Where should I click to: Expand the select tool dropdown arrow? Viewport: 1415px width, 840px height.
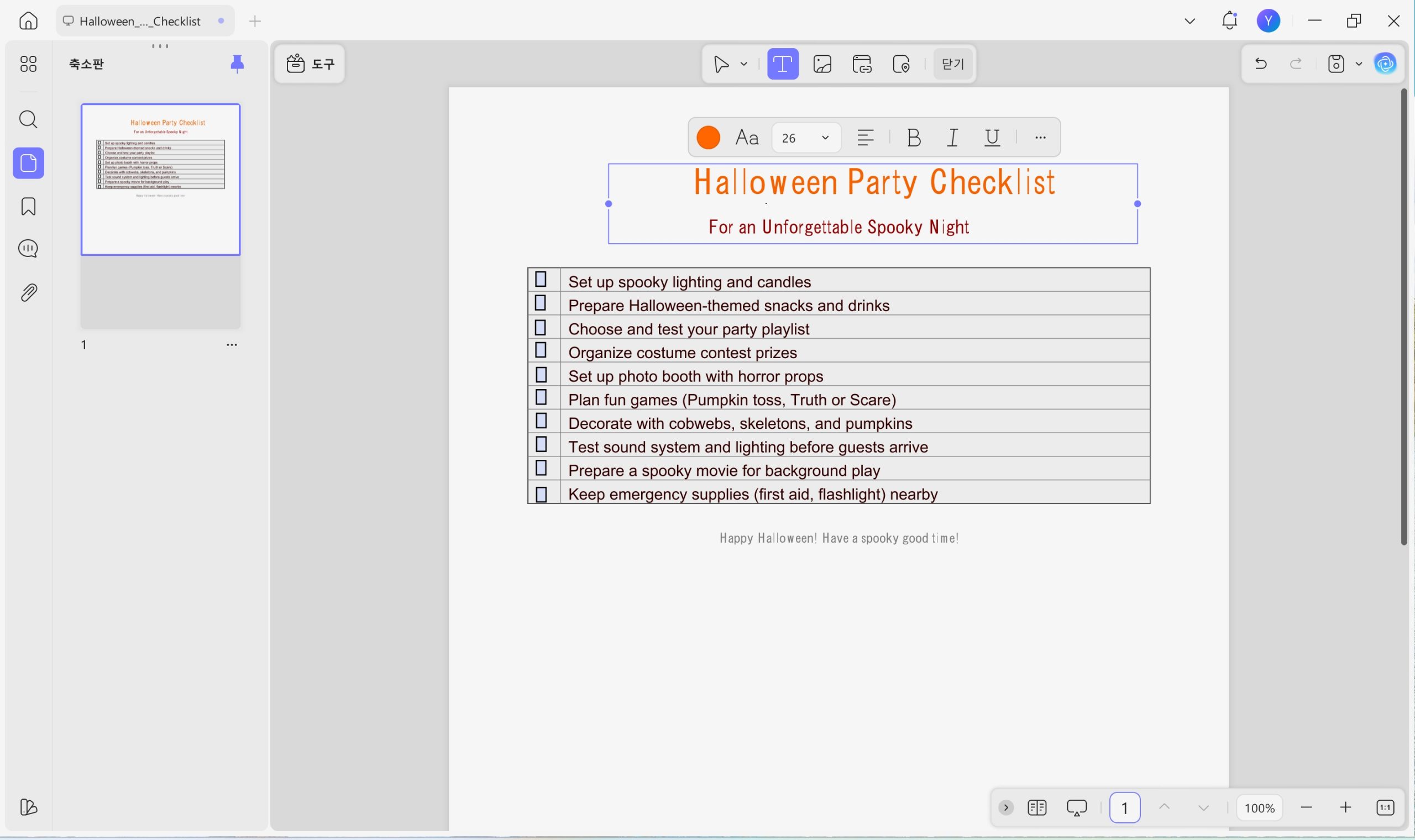tap(744, 64)
